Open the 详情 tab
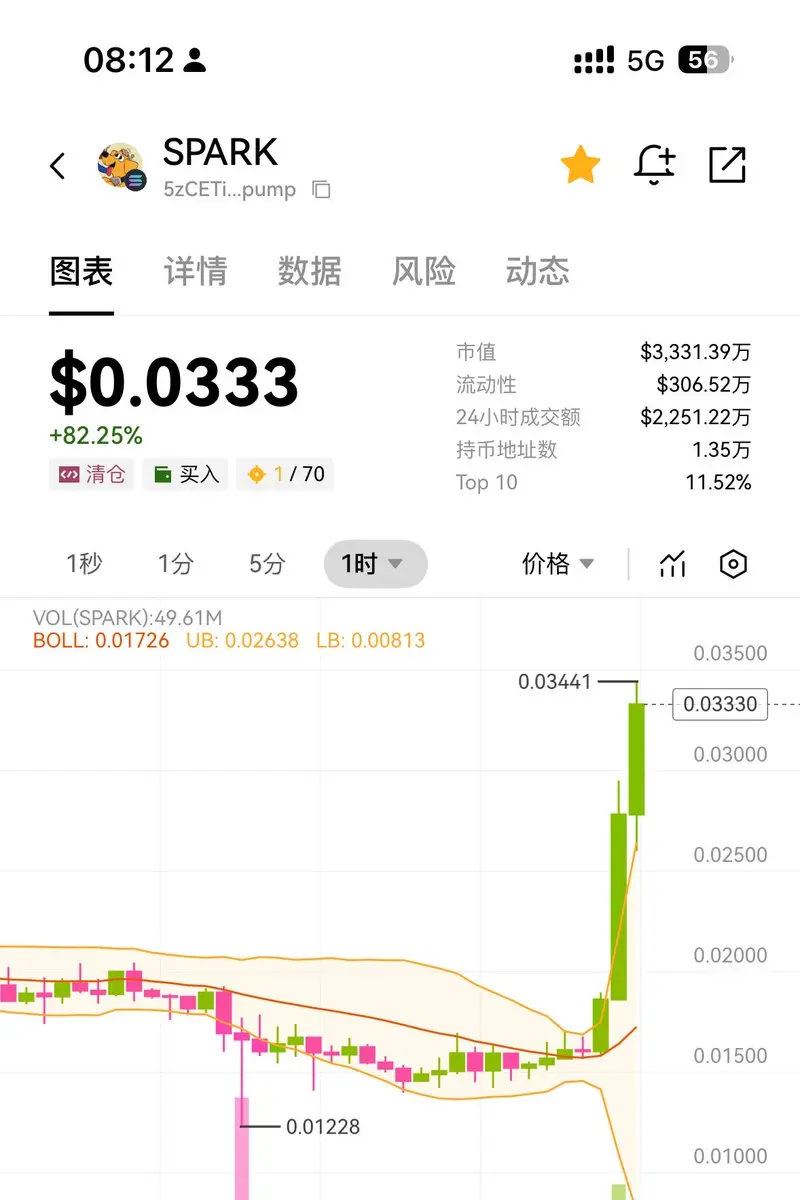800x1200 pixels. pos(195,271)
